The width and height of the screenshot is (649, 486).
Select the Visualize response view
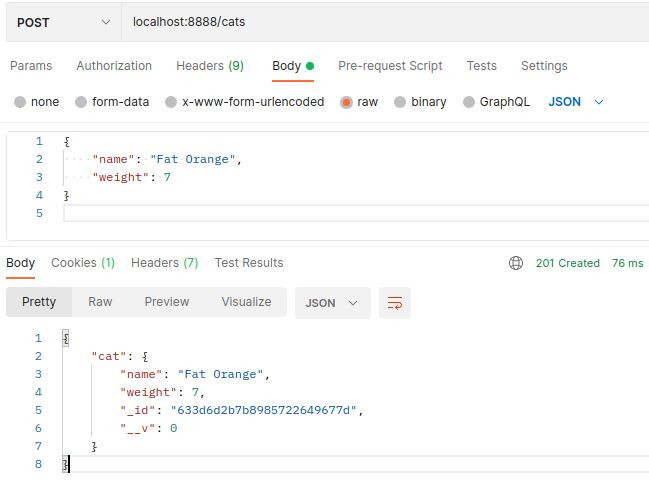246,302
